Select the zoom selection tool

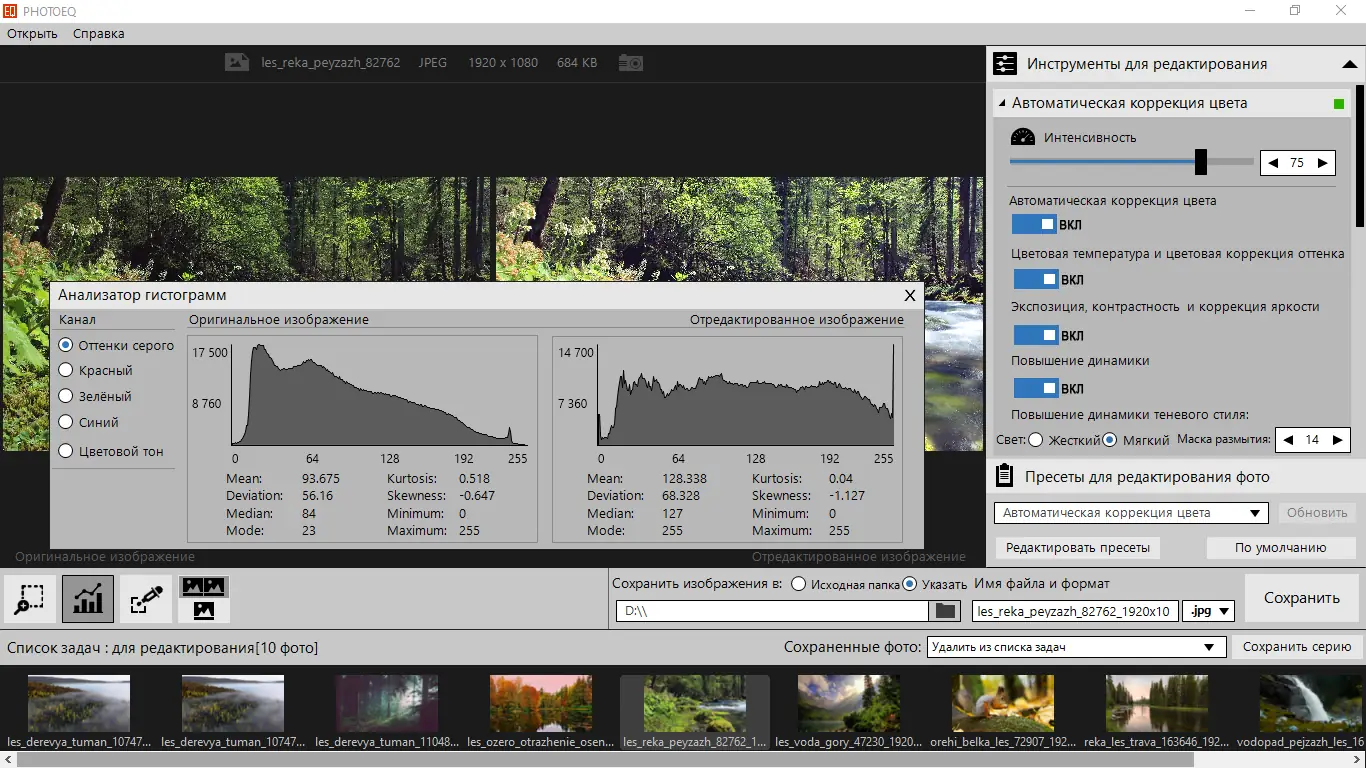click(x=30, y=599)
